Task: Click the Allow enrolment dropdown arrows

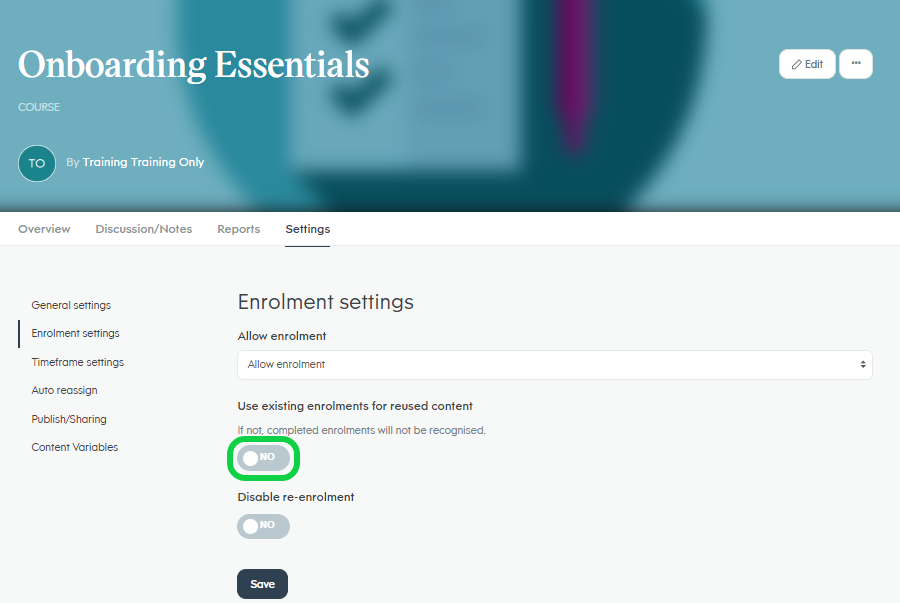Action: pyautogui.click(x=862, y=364)
